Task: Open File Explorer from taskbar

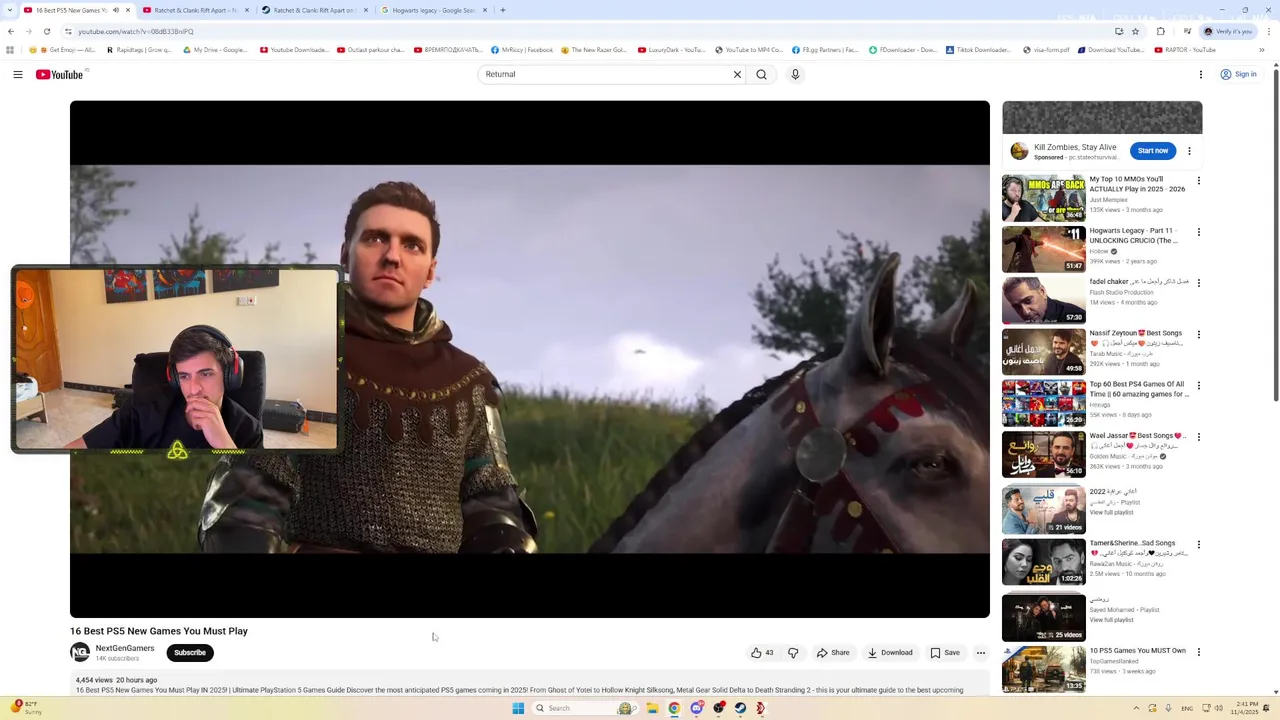Action: (x=652, y=708)
